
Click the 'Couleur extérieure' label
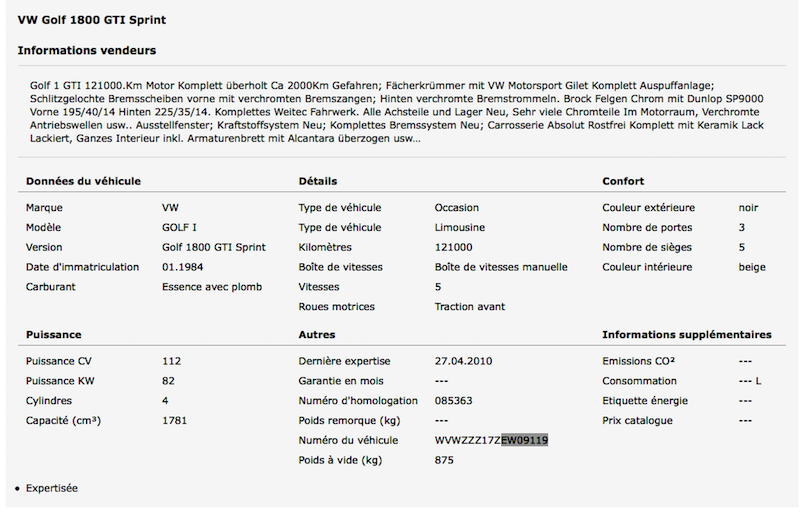[648, 208]
